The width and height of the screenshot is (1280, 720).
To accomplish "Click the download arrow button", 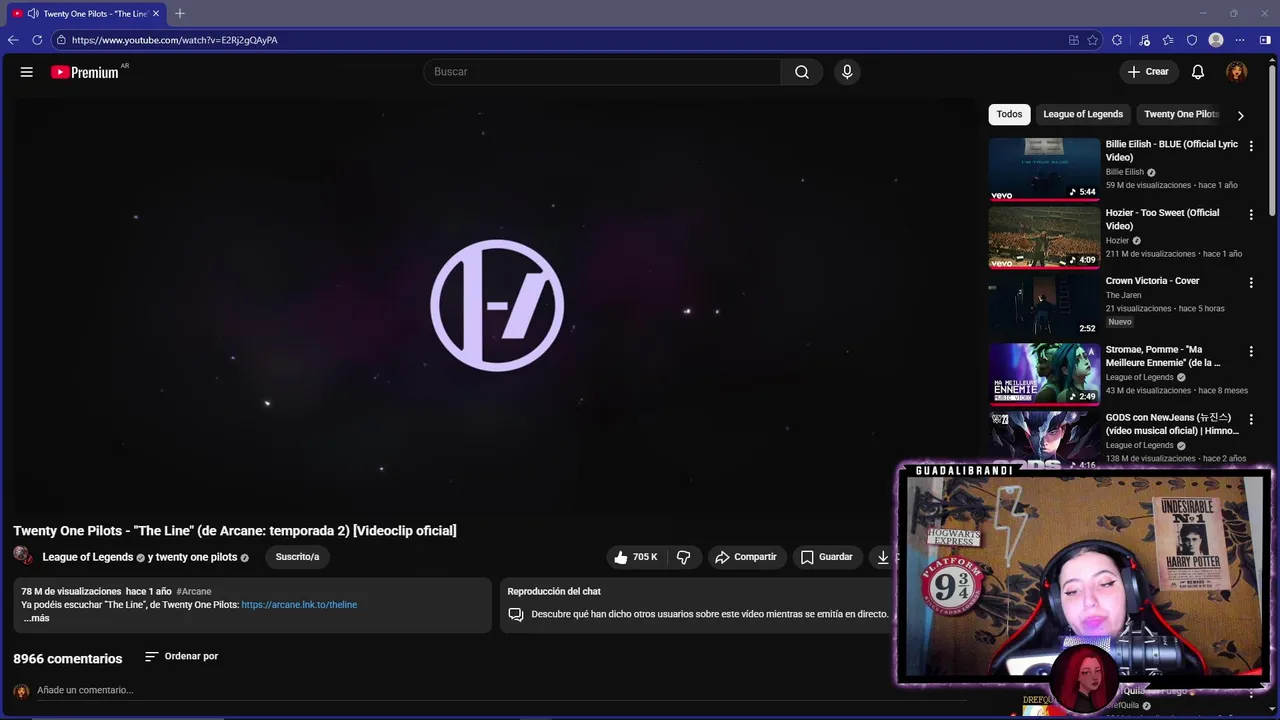I will (883, 557).
